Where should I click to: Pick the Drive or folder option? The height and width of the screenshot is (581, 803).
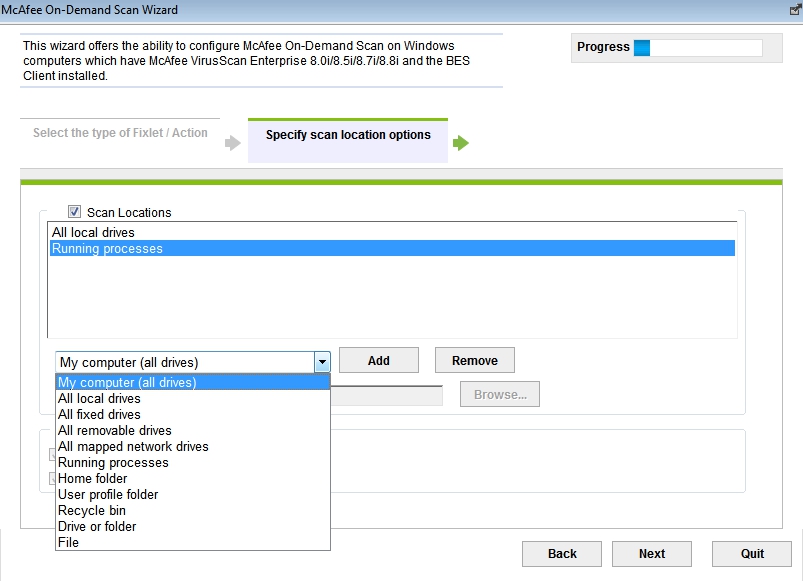(97, 526)
